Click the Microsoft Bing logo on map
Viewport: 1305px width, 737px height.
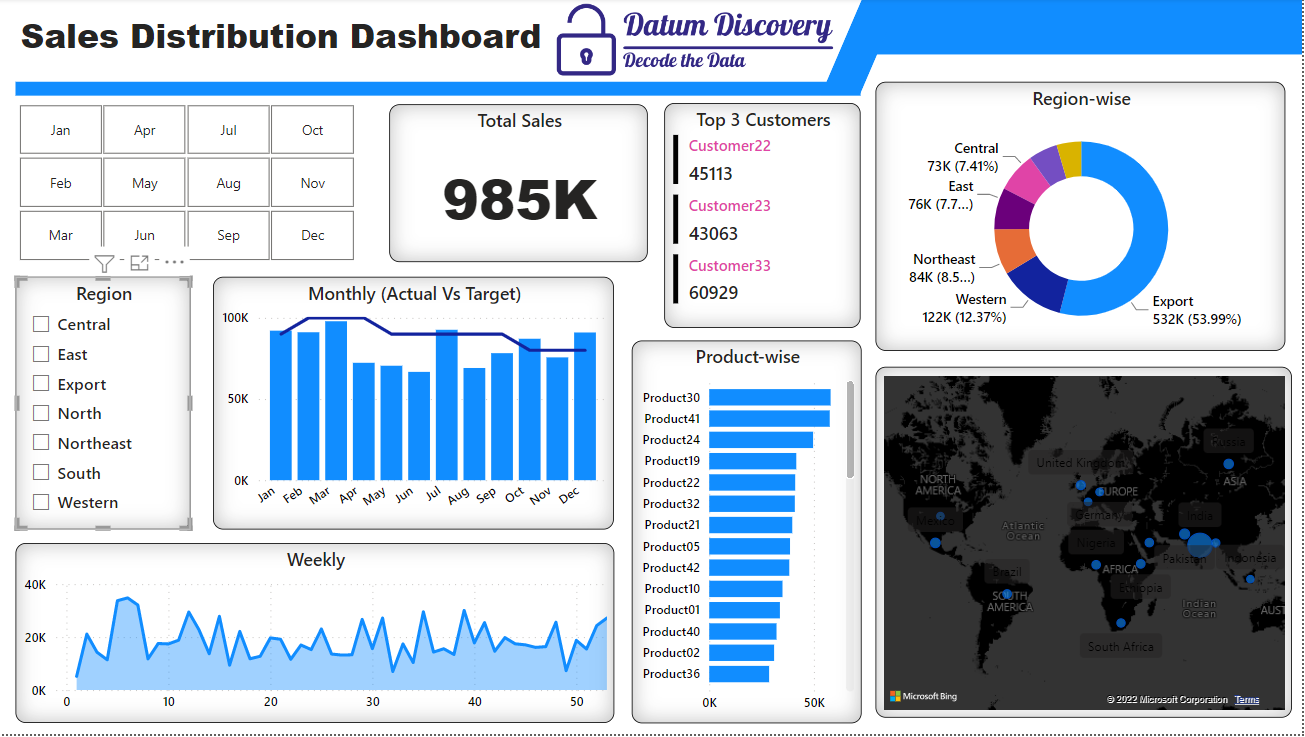pyautogui.click(x=923, y=696)
